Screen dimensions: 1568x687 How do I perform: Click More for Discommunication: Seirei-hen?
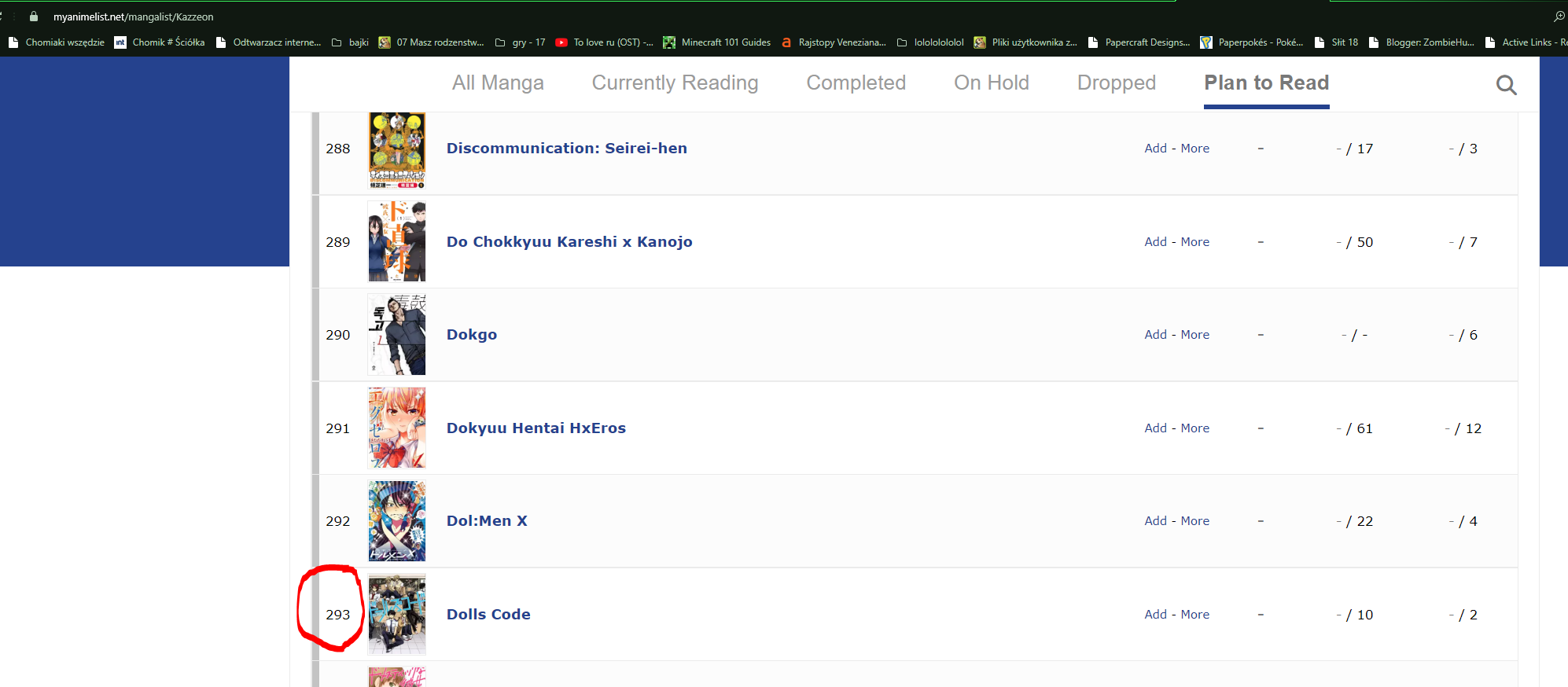1195,148
